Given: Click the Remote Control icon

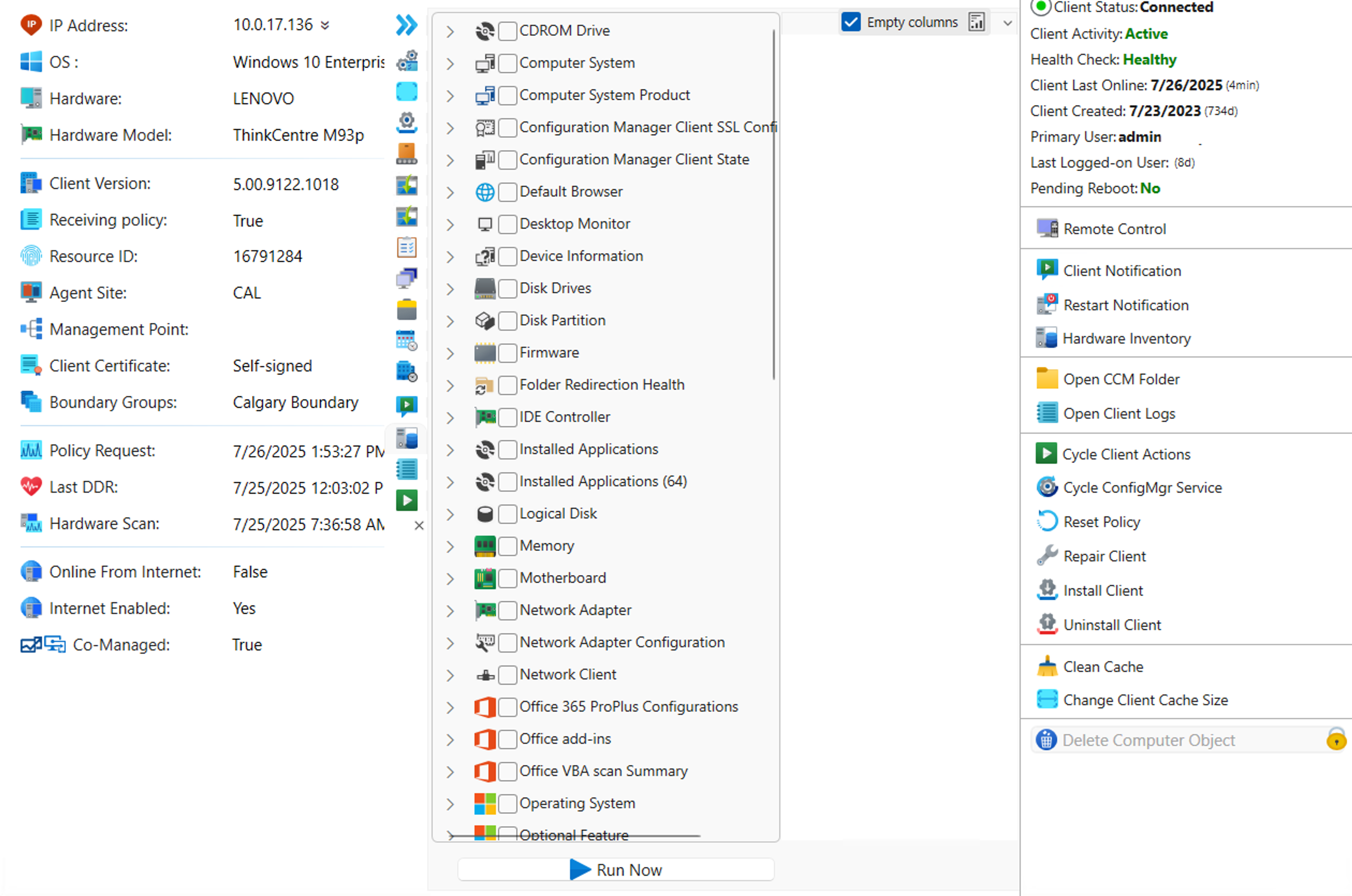Looking at the screenshot, I should (1047, 228).
